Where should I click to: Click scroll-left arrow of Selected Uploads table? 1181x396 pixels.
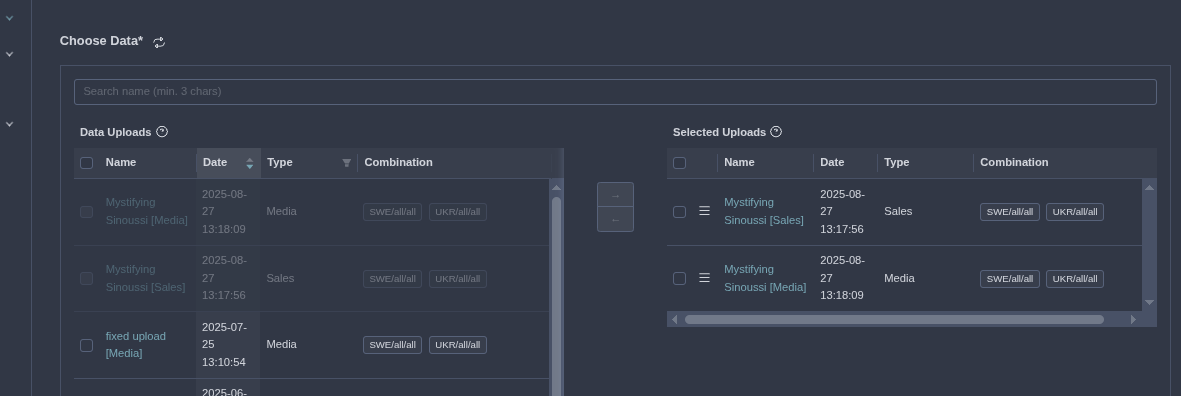click(x=675, y=319)
